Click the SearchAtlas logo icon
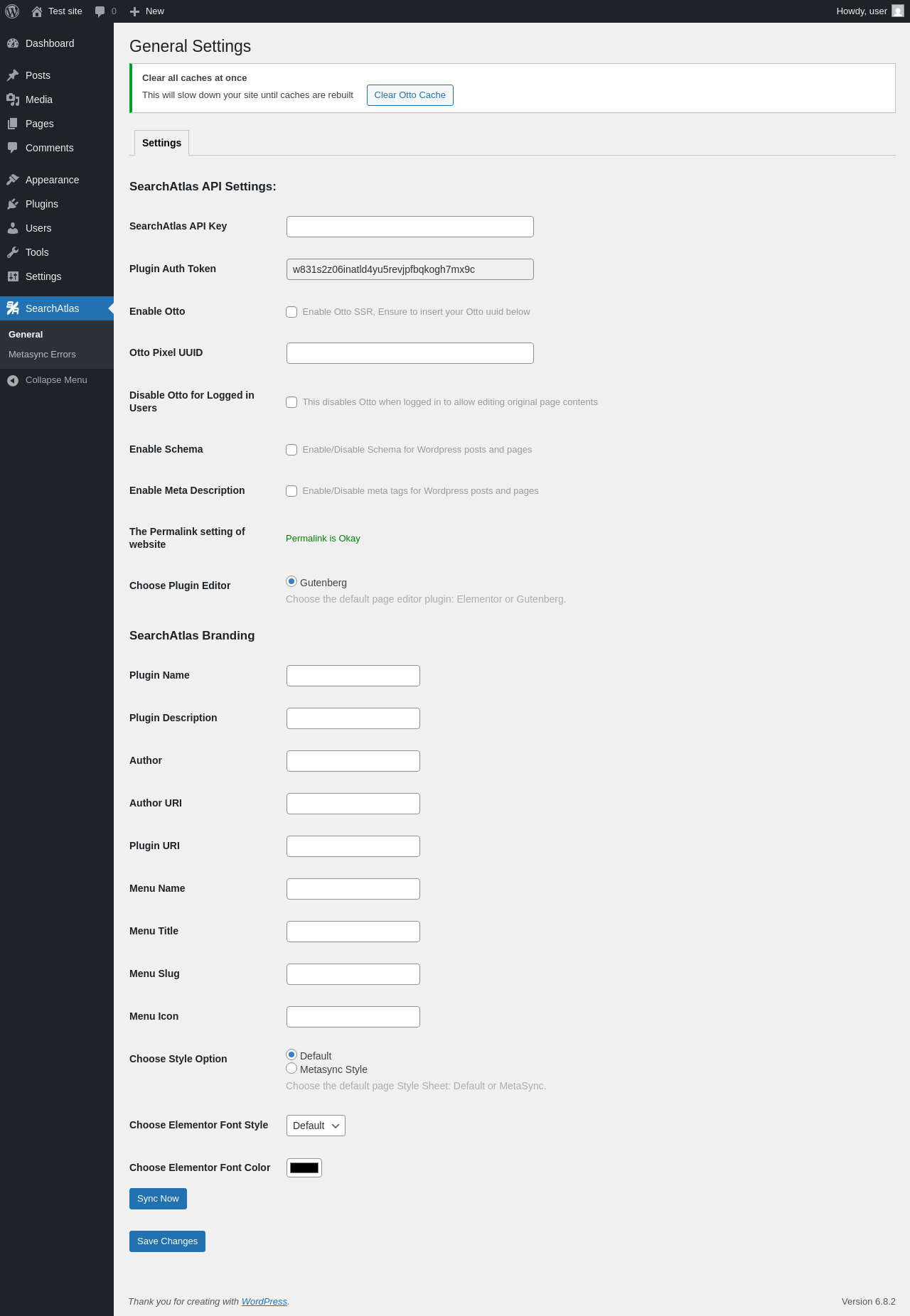This screenshot has width=910, height=1316. [x=13, y=308]
